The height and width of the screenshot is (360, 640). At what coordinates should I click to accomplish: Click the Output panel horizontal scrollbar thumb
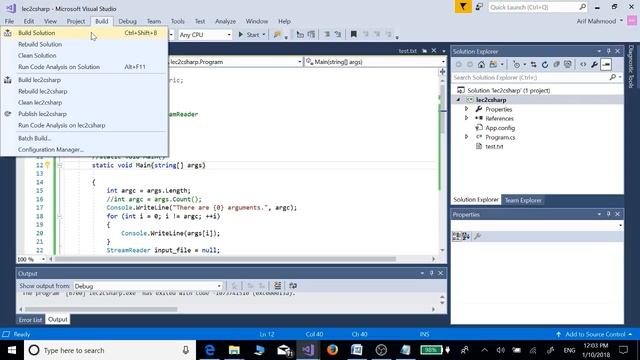101,309
